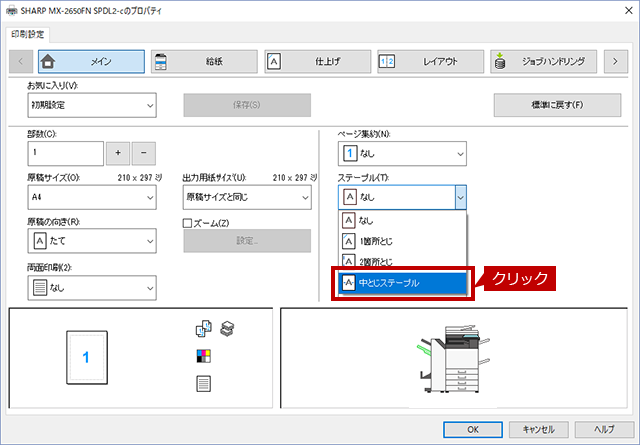The height and width of the screenshot is (445, 640).
Task: Click the 1|2 layout icon
Action: tap(387, 62)
